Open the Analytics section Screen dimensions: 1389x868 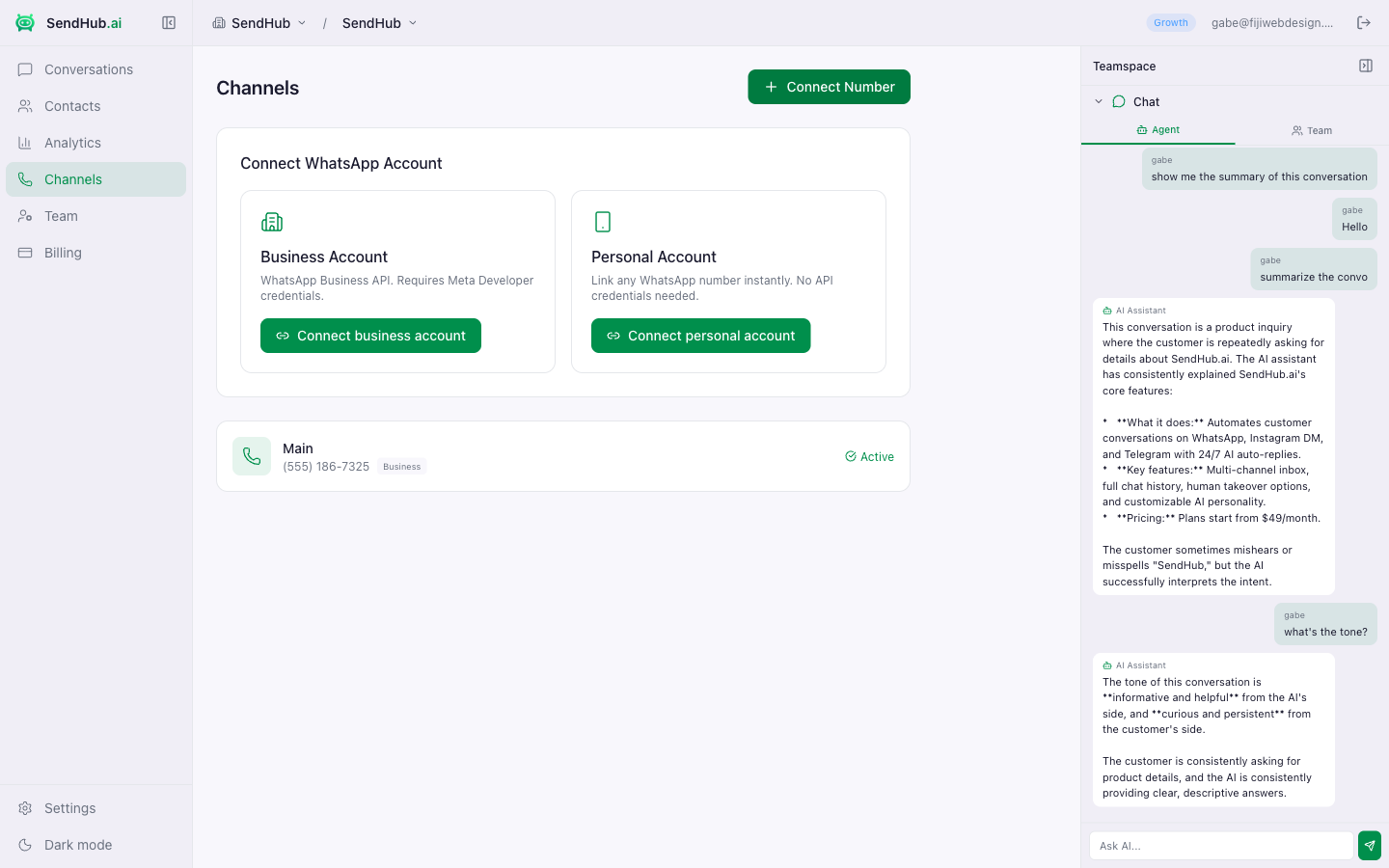(x=95, y=143)
